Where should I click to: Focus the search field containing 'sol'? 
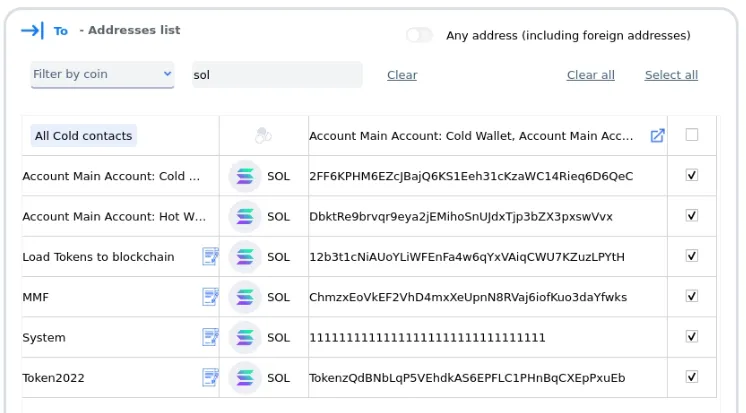point(277,75)
